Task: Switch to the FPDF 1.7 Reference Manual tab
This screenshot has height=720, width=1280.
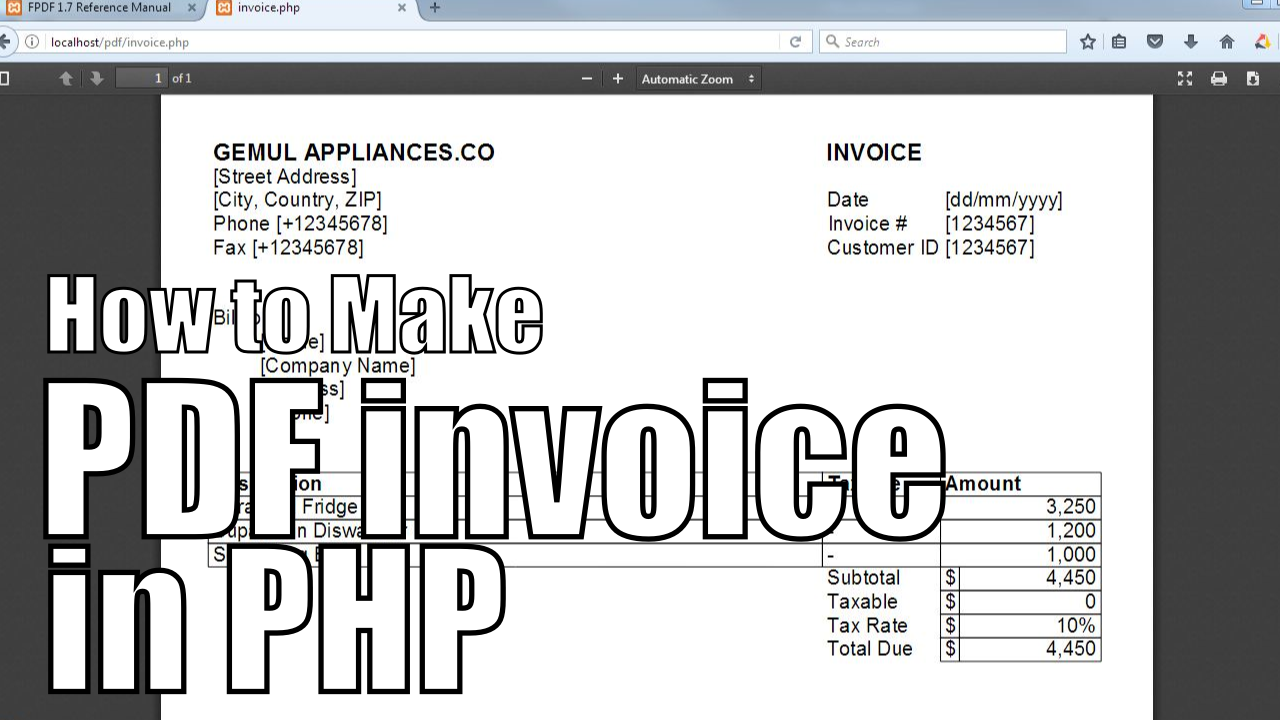Action: (x=100, y=8)
